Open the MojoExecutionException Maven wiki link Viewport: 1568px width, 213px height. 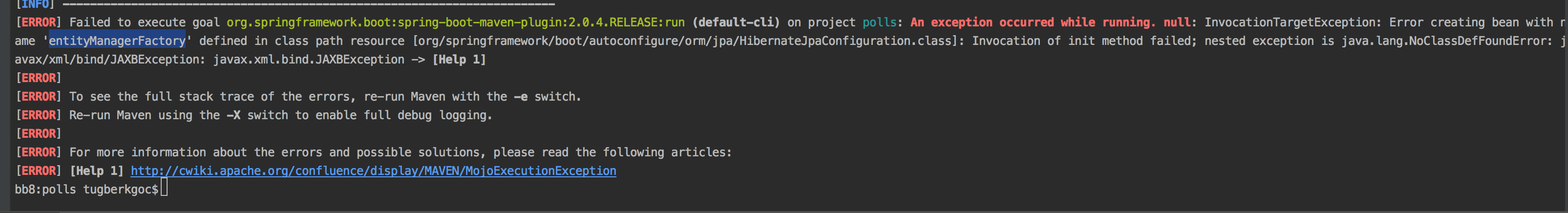[373, 171]
